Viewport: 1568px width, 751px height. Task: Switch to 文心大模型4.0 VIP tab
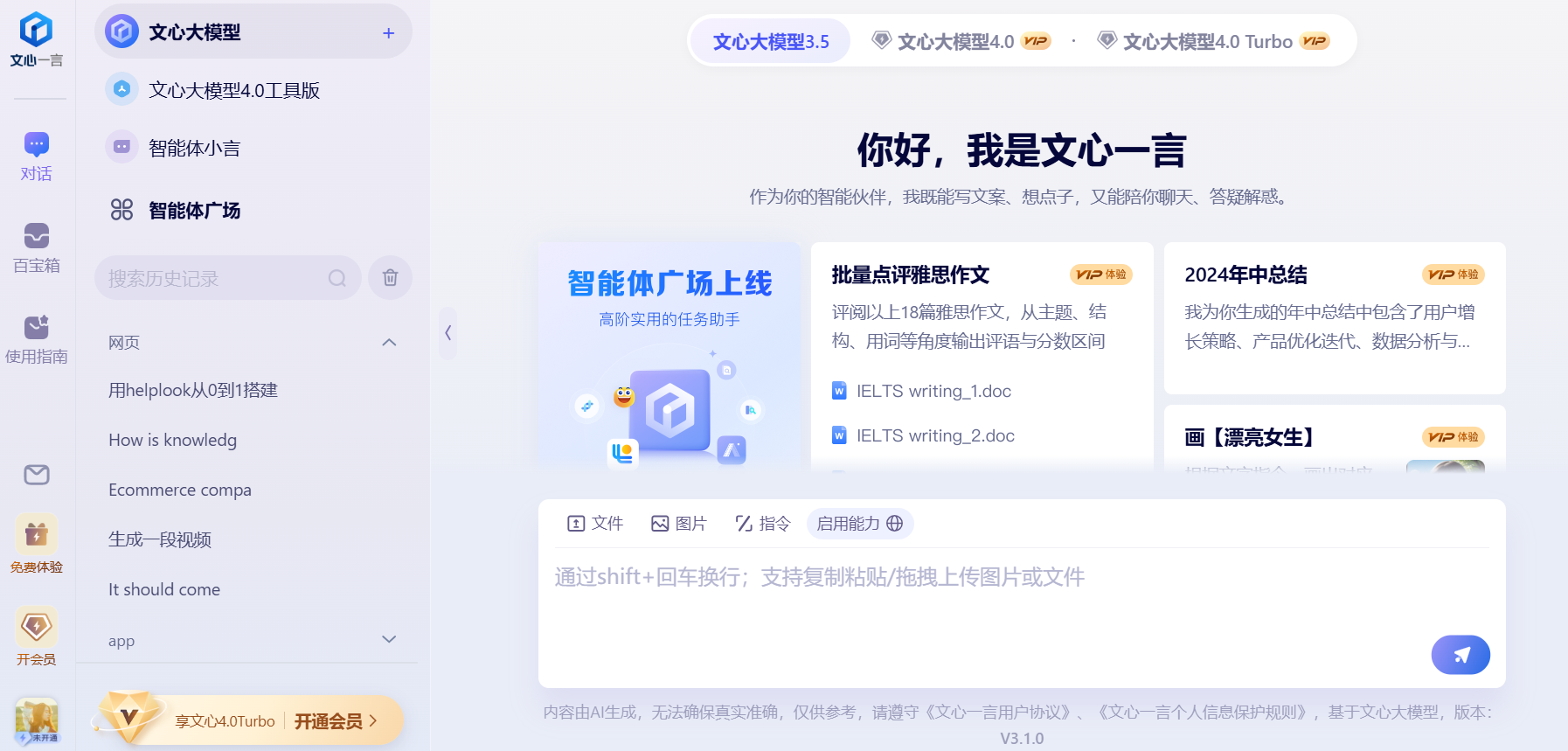(961, 41)
